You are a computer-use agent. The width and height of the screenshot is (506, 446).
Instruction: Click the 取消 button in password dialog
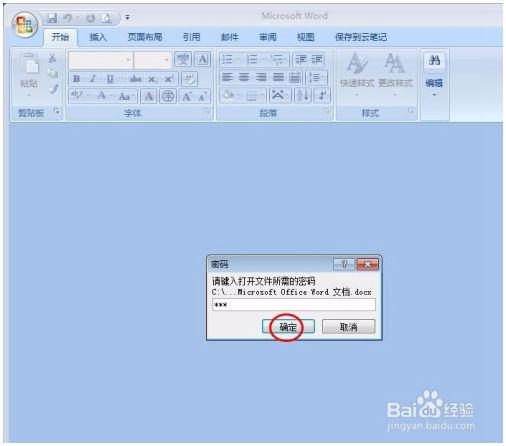click(349, 327)
